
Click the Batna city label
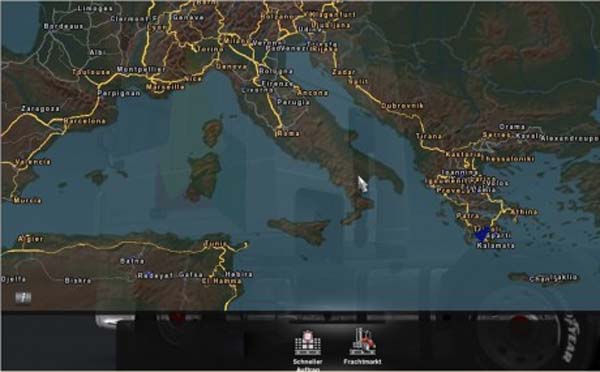pyautogui.click(x=132, y=261)
